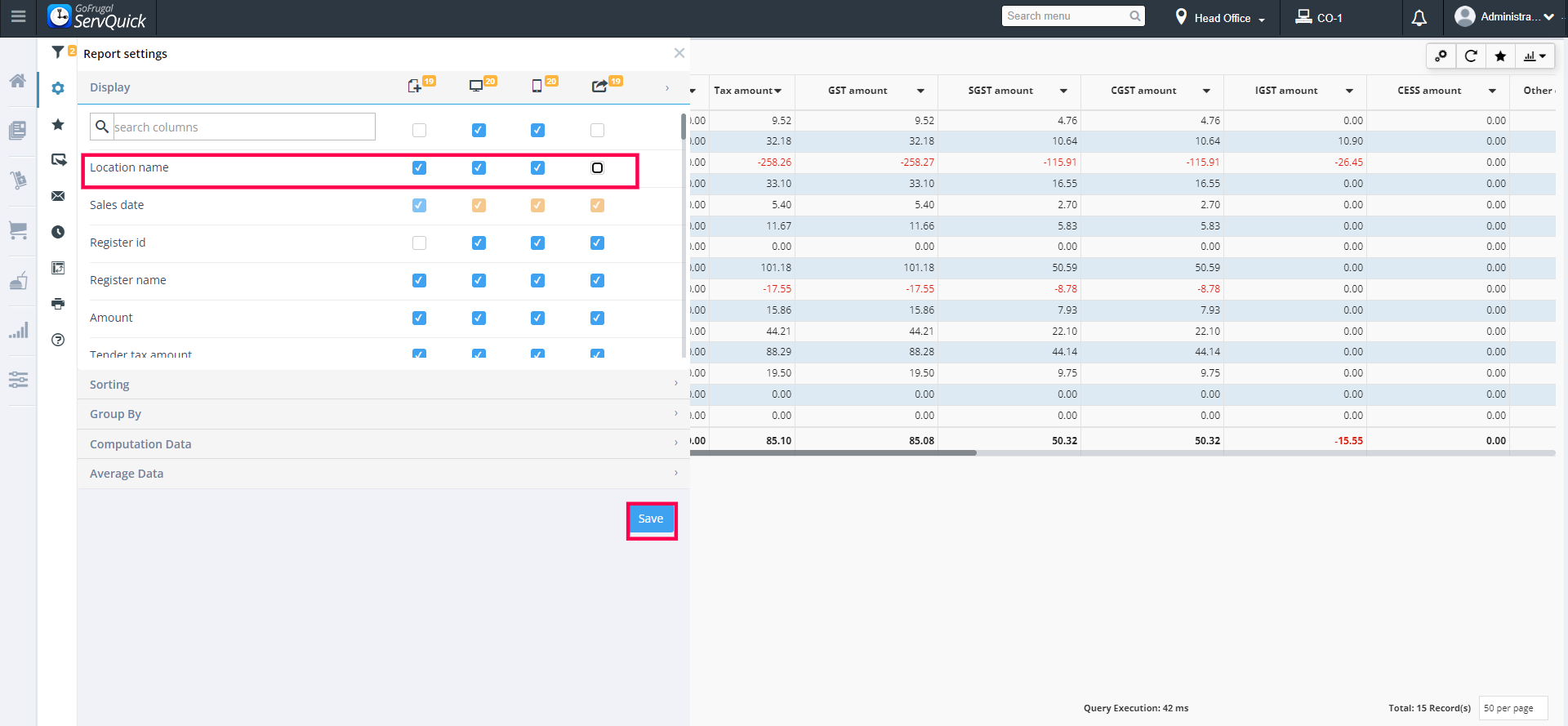The width and height of the screenshot is (1568, 726).
Task: Select the clock schedule panel icon
Action: [58, 232]
